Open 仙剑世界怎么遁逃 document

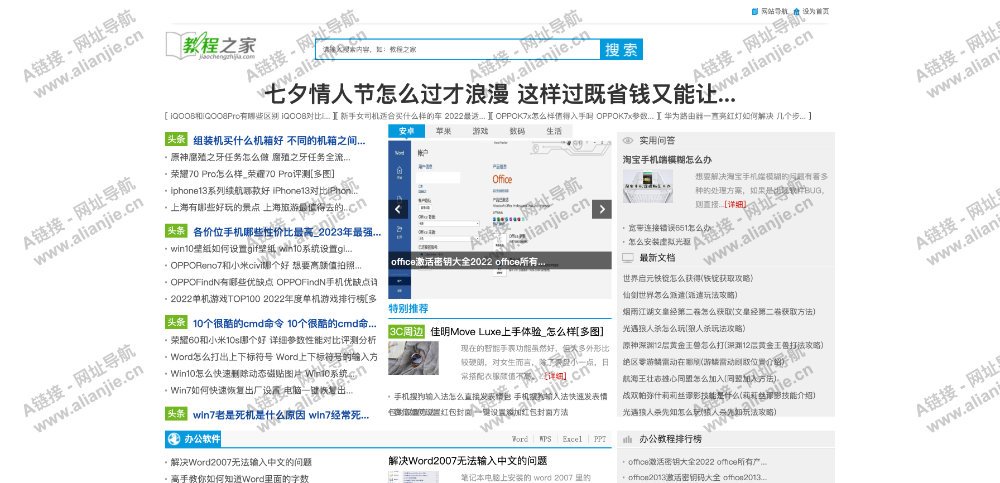click(680, 295)
